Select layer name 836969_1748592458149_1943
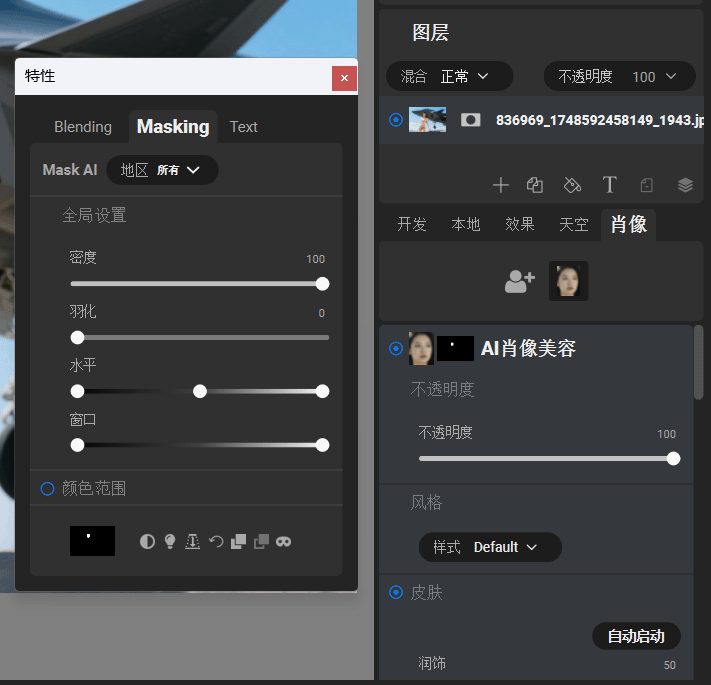The width and height of the screenshot is (711, 685). [x=599, y=120]
